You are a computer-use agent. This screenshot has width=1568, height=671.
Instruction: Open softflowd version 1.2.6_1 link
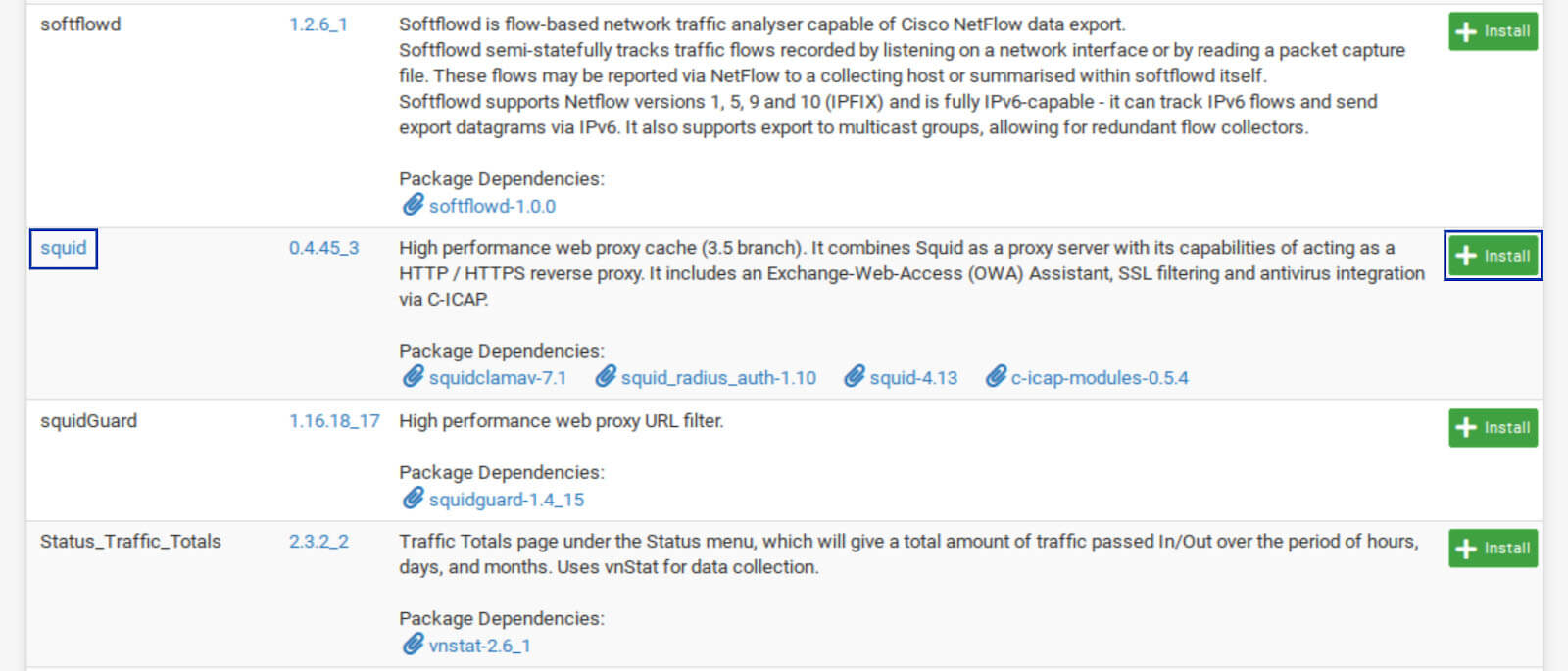coord(318,24)
